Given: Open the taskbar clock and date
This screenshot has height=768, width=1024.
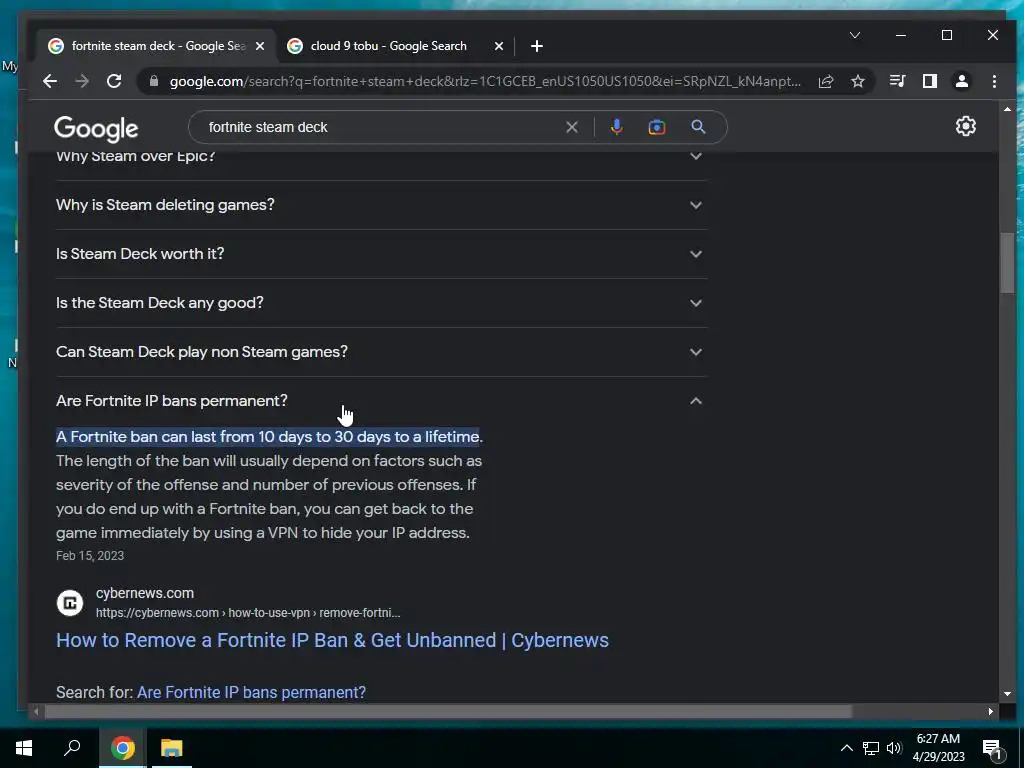Looking at the screenshot, I should pos(938,748).
